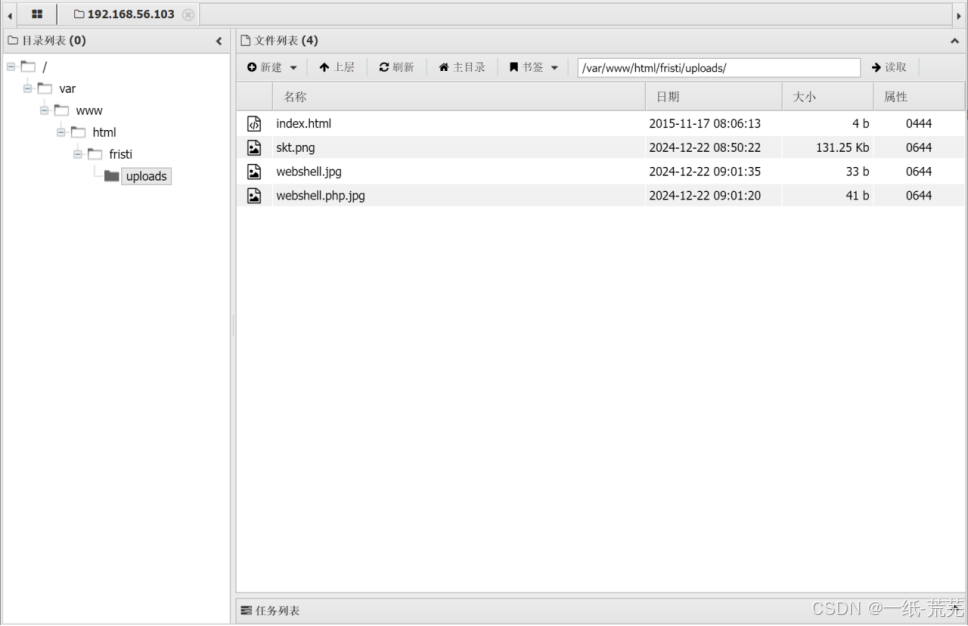
Task: Click date 2015-11-17 08:06:13
Action: 704,123
